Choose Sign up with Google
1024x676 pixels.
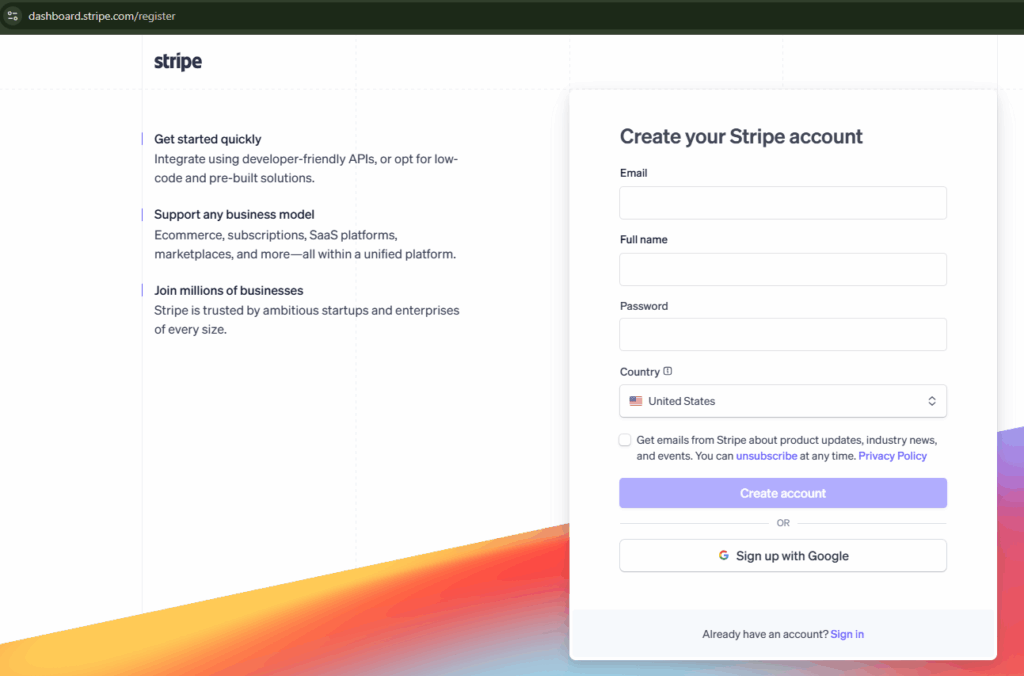coord(782,556)
